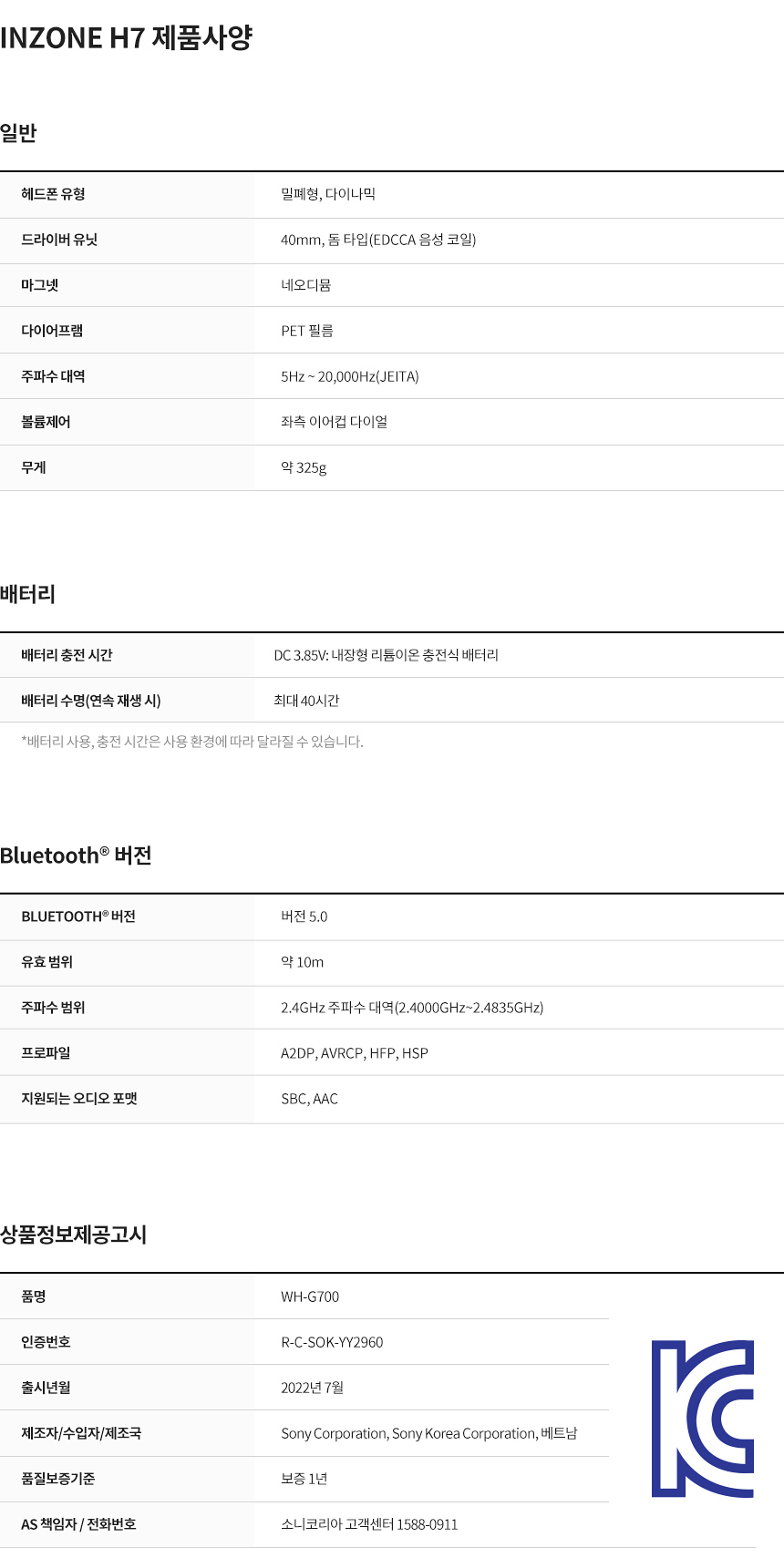Click the 볼륨제어 row label

(46, 422)
